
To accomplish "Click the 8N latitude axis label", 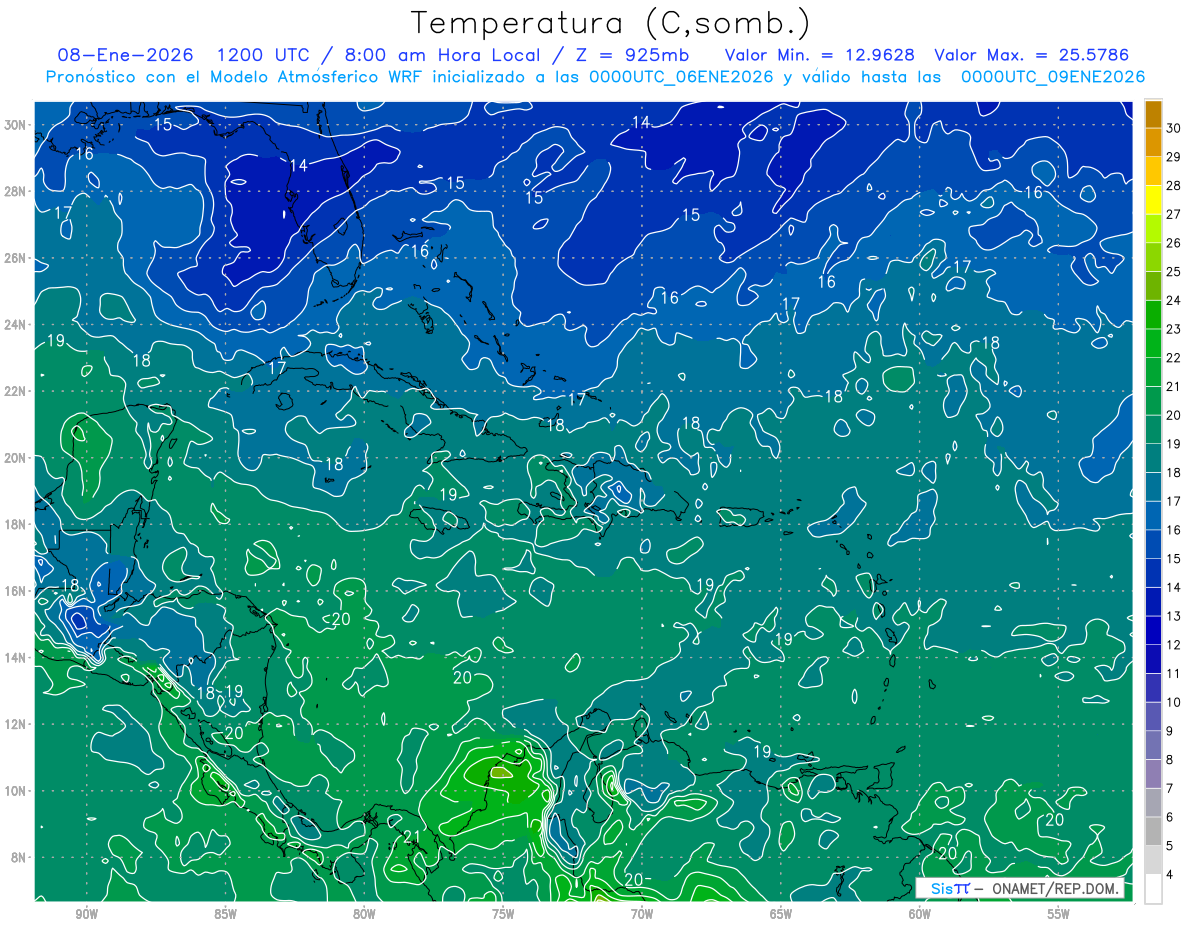I will point(19,857).
